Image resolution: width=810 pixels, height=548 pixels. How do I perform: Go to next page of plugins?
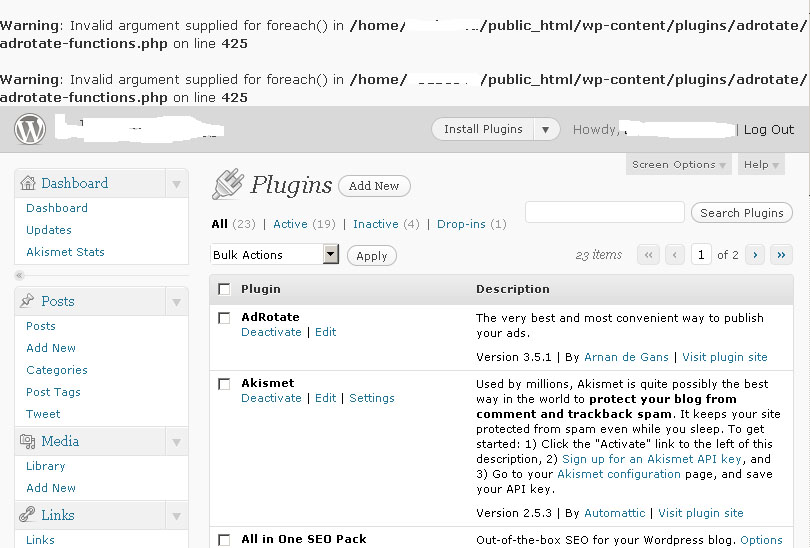755,255
